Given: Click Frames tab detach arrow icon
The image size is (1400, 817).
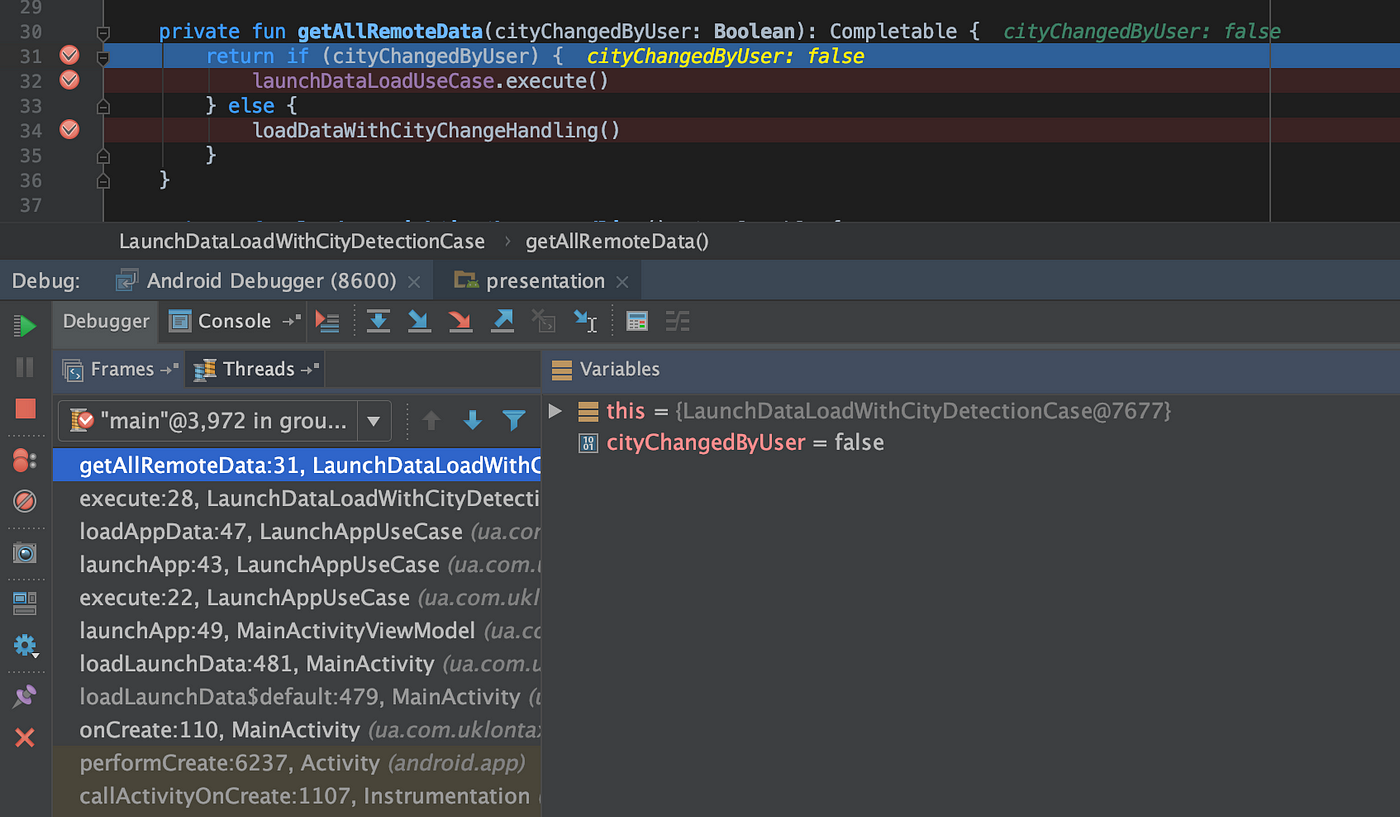Looking at the screenshot, I should coord(169,369).
